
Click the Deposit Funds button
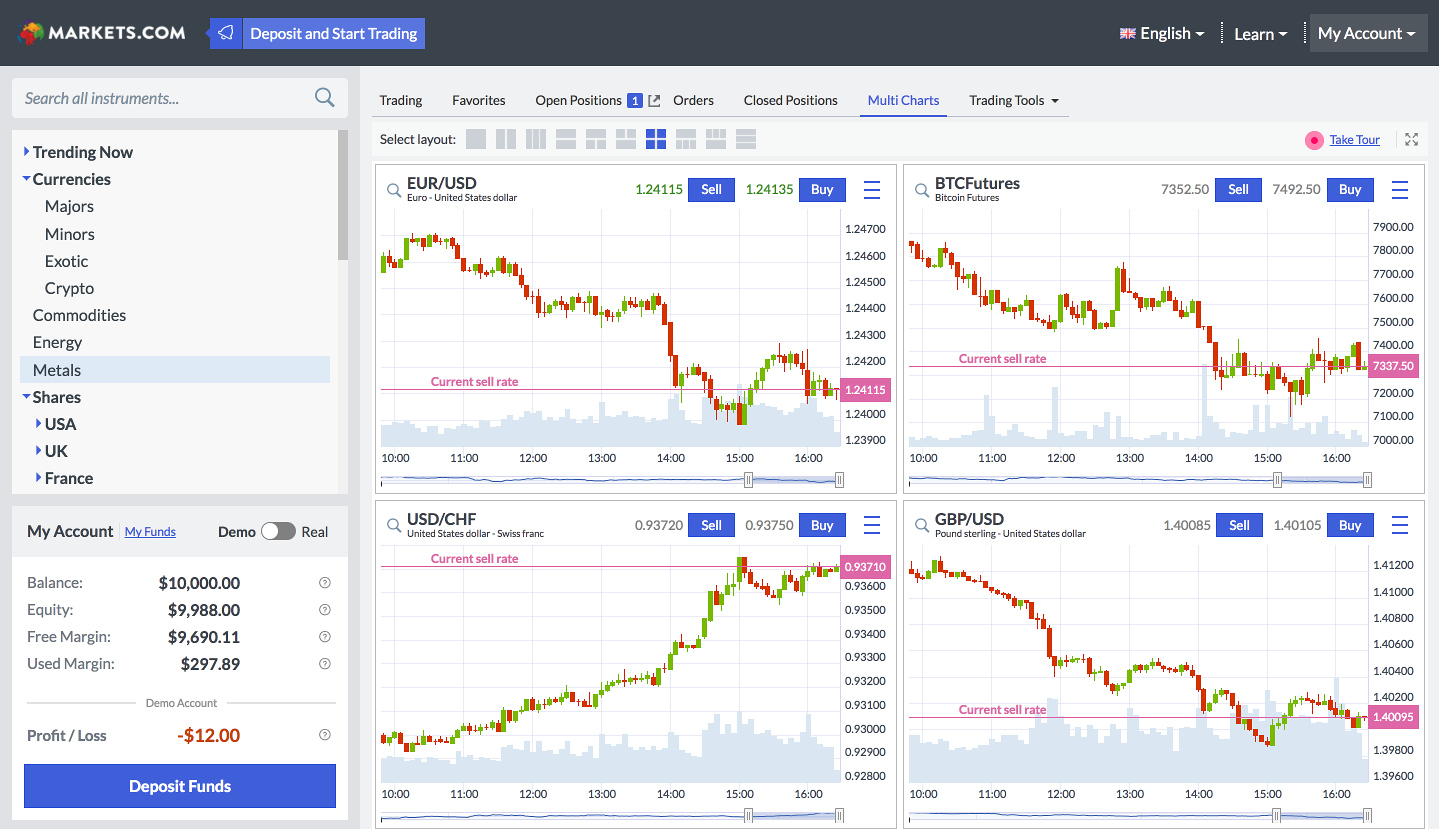pos(180,786)
